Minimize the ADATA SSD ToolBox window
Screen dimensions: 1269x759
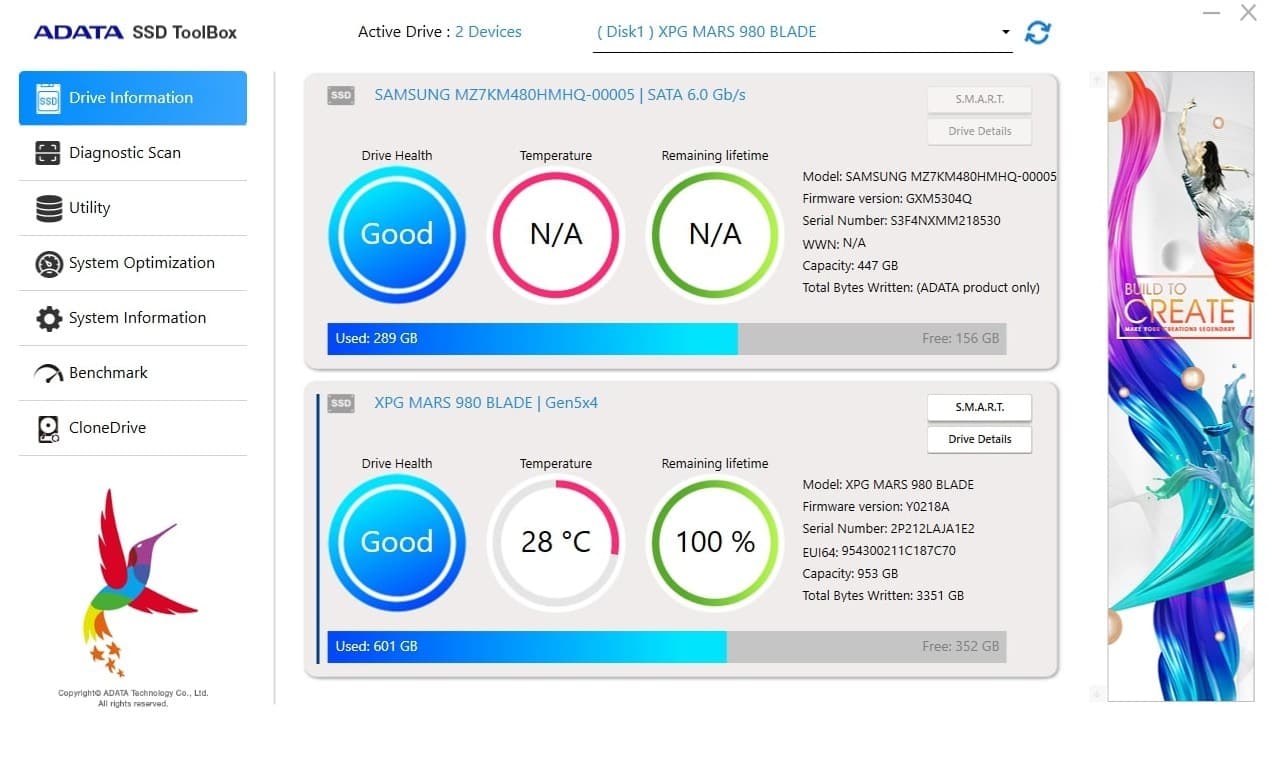1212,13
